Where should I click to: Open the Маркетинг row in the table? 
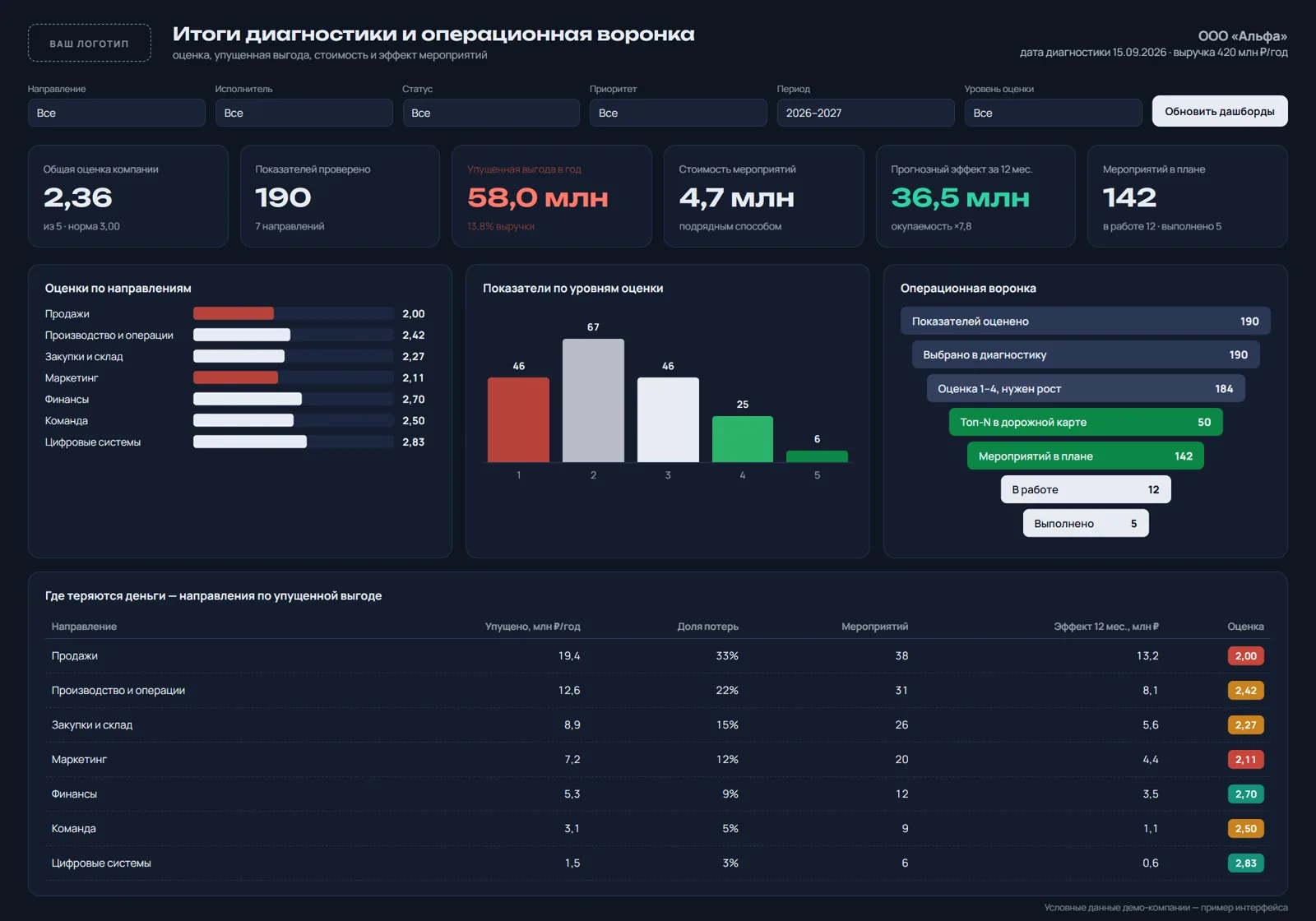(x=658, y=759)
